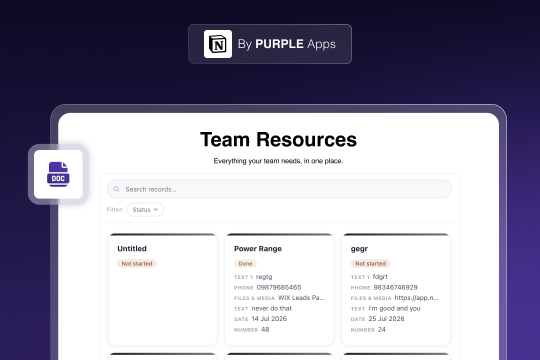Click 'never do that' text value
This screenshot has height=360, width=540.
(272, 308)
